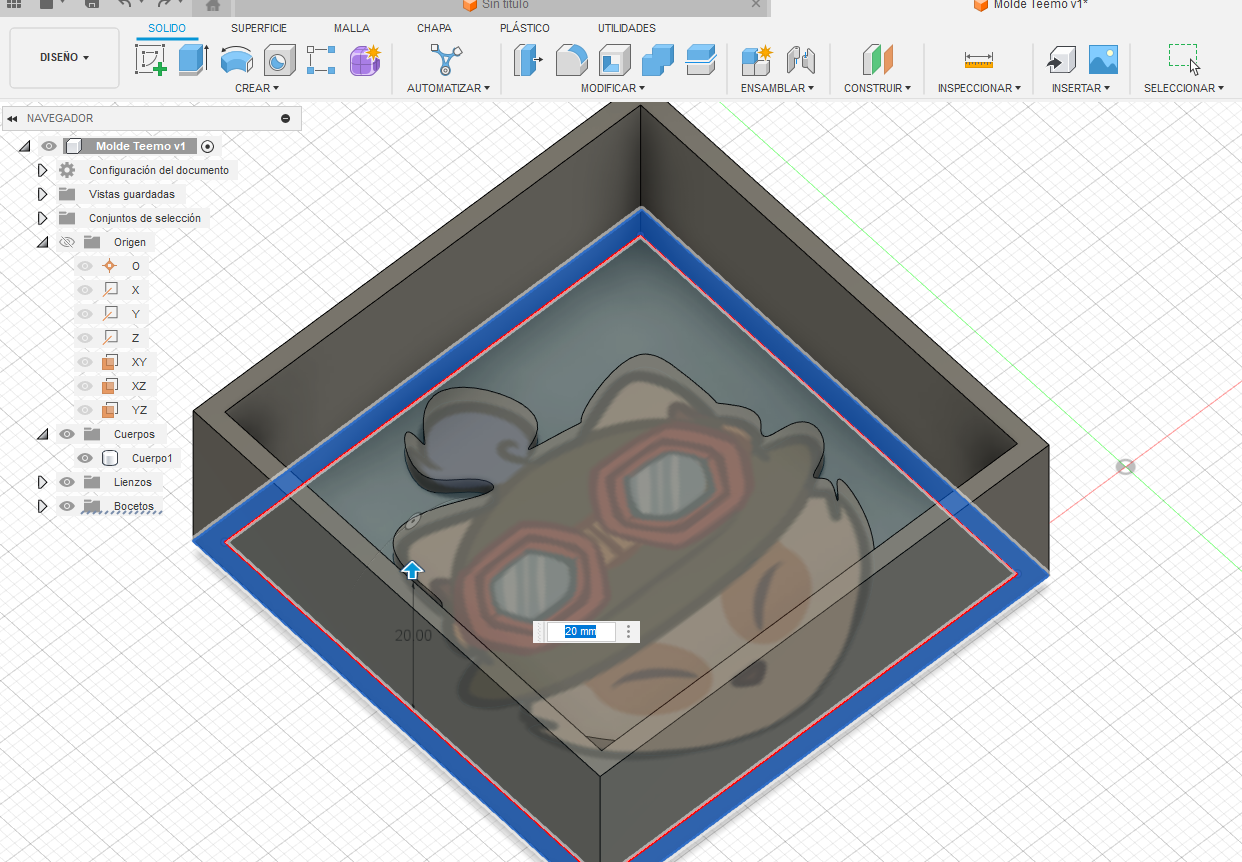The height and width of the screenshot is (862, 1242).
Task: Select the Empalme fillet tool
Action: (571, 60)
